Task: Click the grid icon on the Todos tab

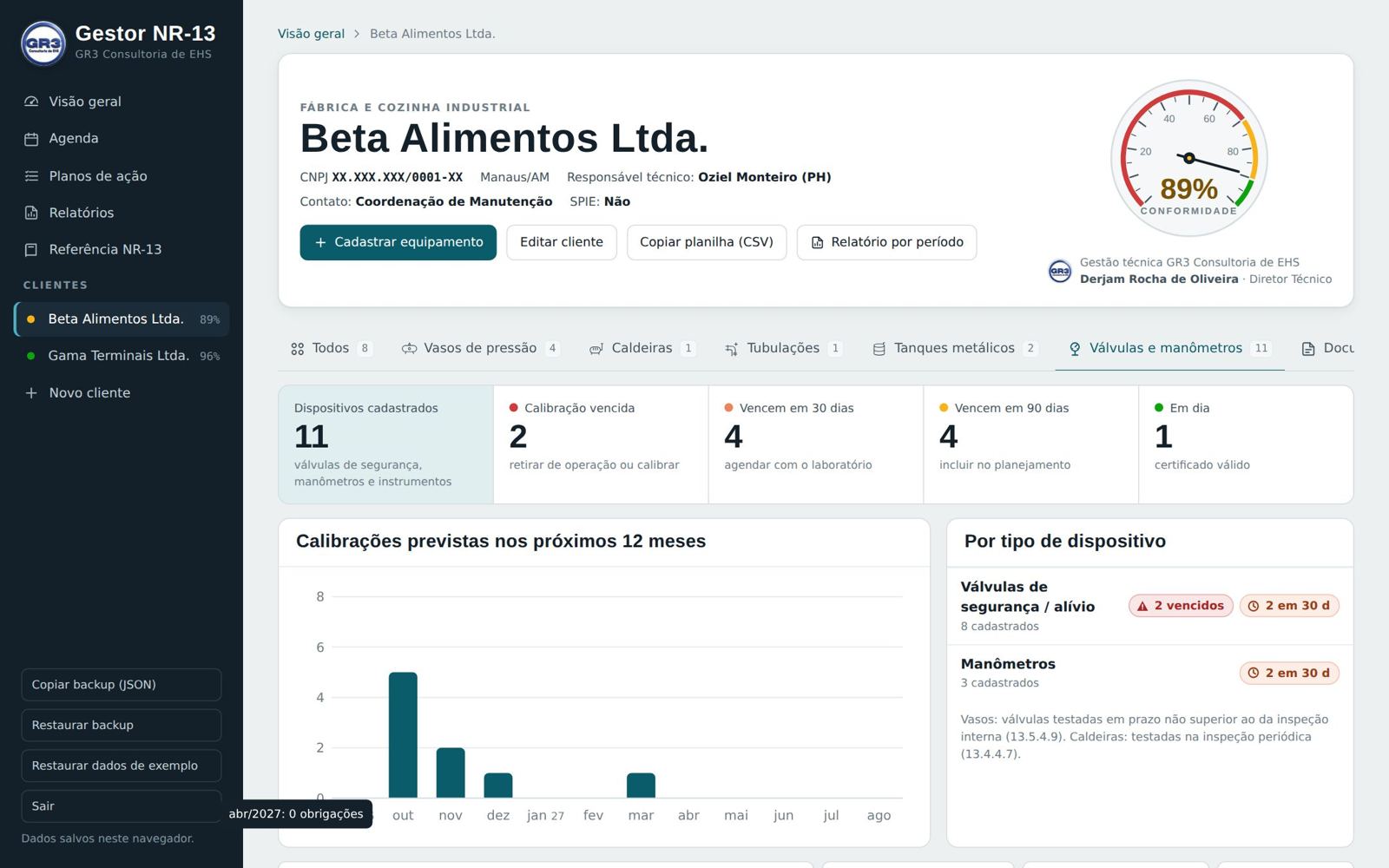Action: click(x=298, y=349)
